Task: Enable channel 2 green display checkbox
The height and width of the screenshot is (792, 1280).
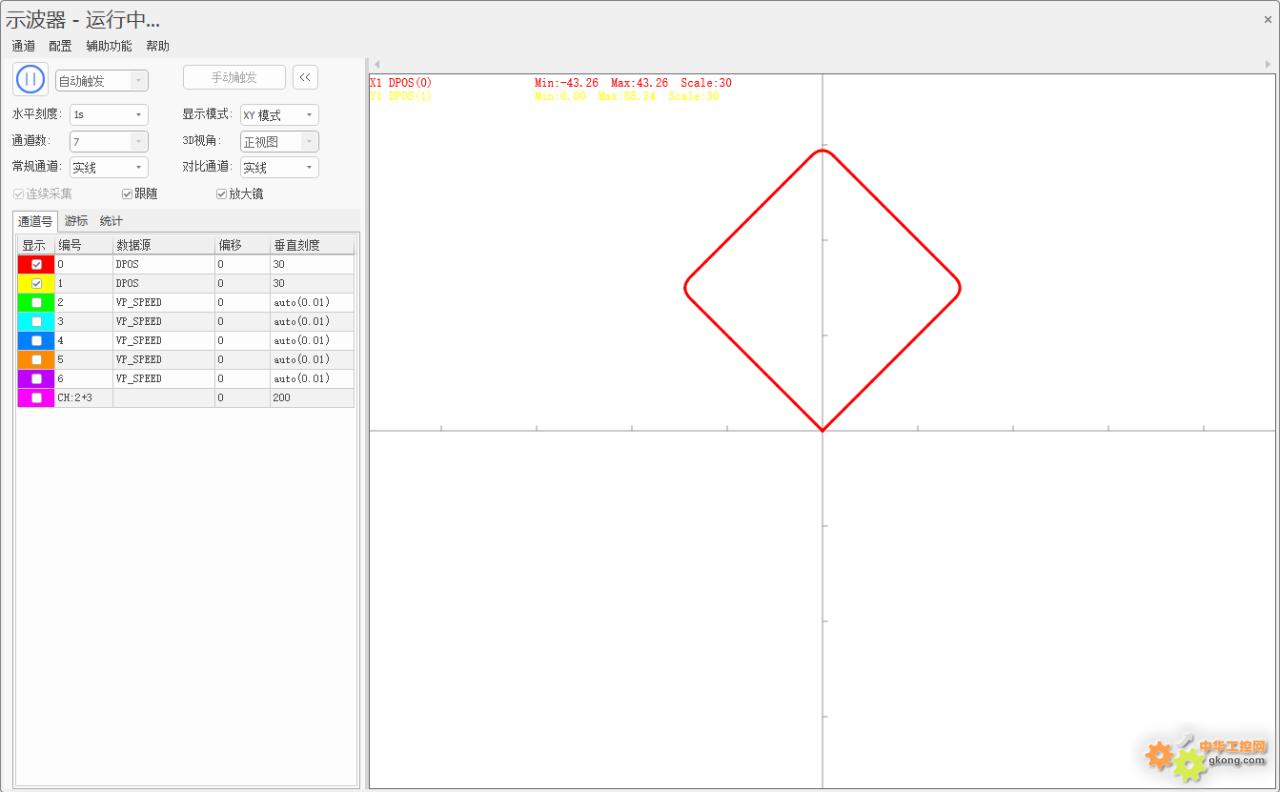Action: [x=37, y=302]
